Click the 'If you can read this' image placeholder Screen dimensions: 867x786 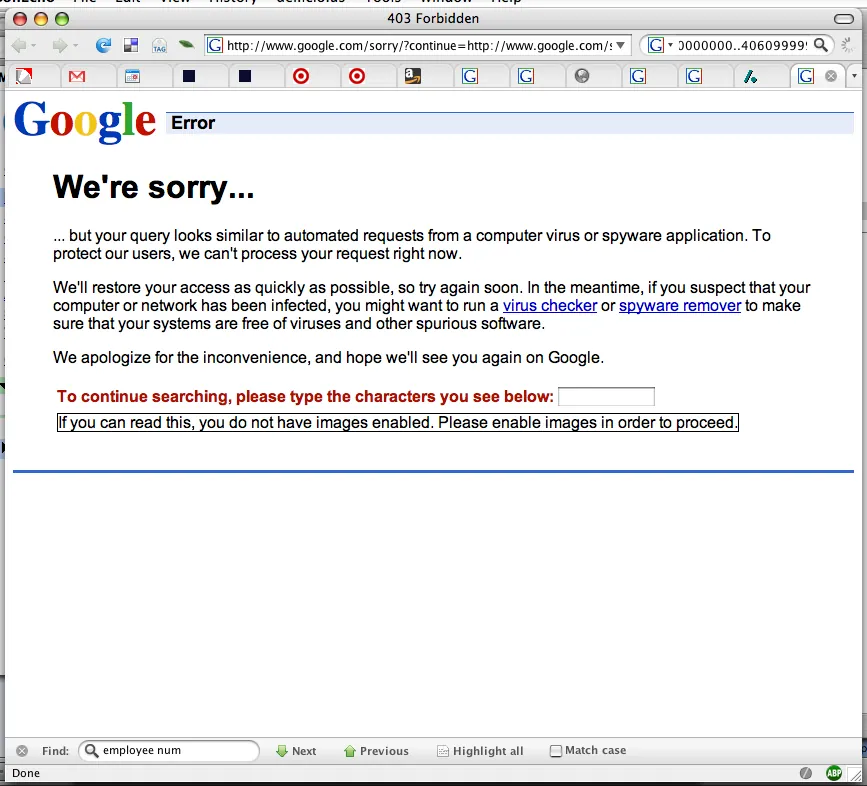coord(398,422)
